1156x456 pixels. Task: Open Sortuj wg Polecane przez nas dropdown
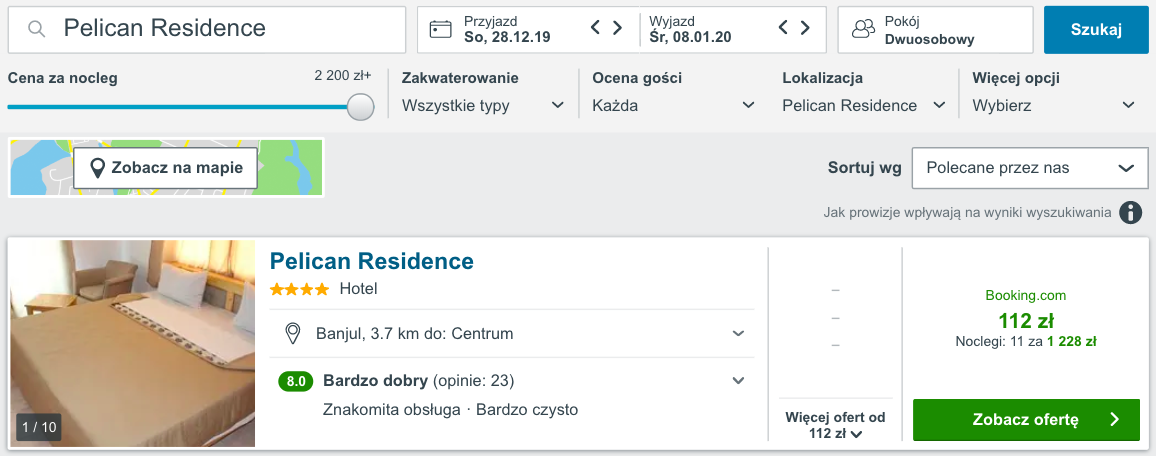tap(1029, 168)
